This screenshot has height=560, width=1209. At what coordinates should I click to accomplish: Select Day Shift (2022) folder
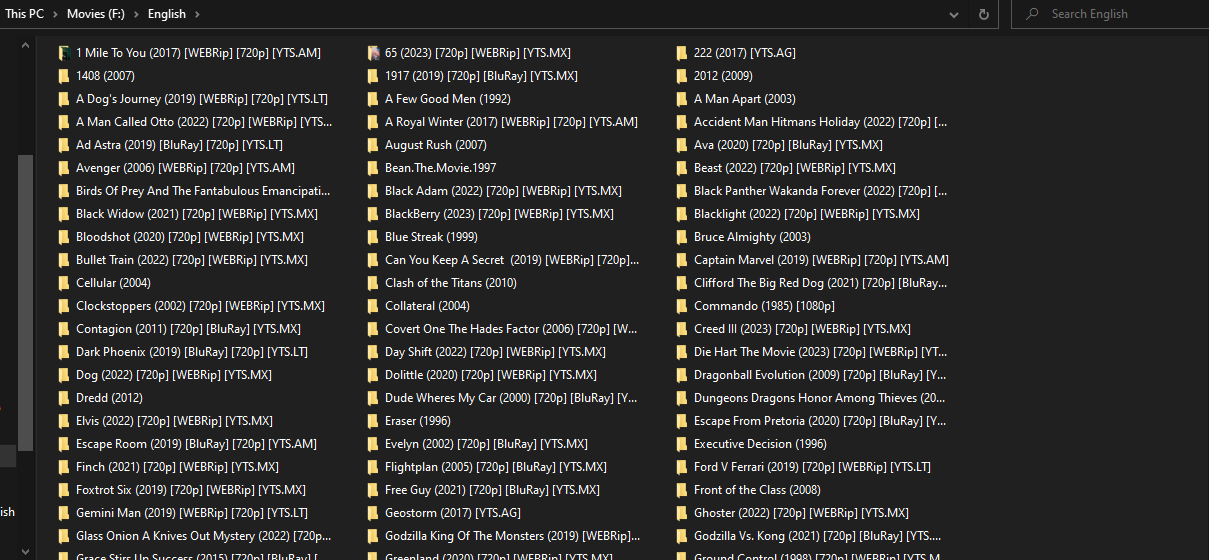[x=487, y=352]
